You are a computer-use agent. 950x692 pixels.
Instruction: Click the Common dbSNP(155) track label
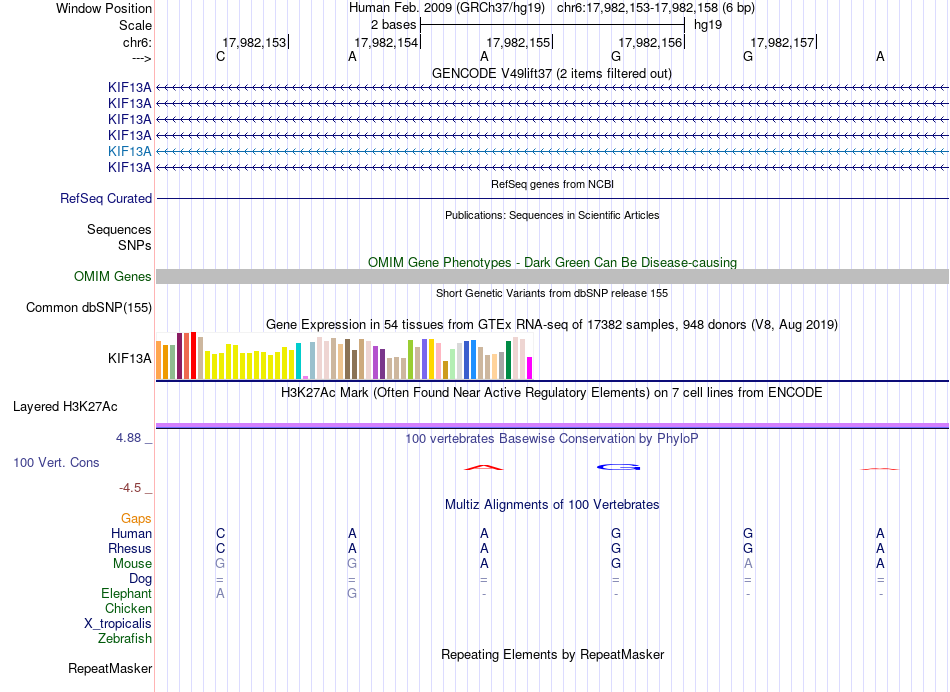[89, 308]
